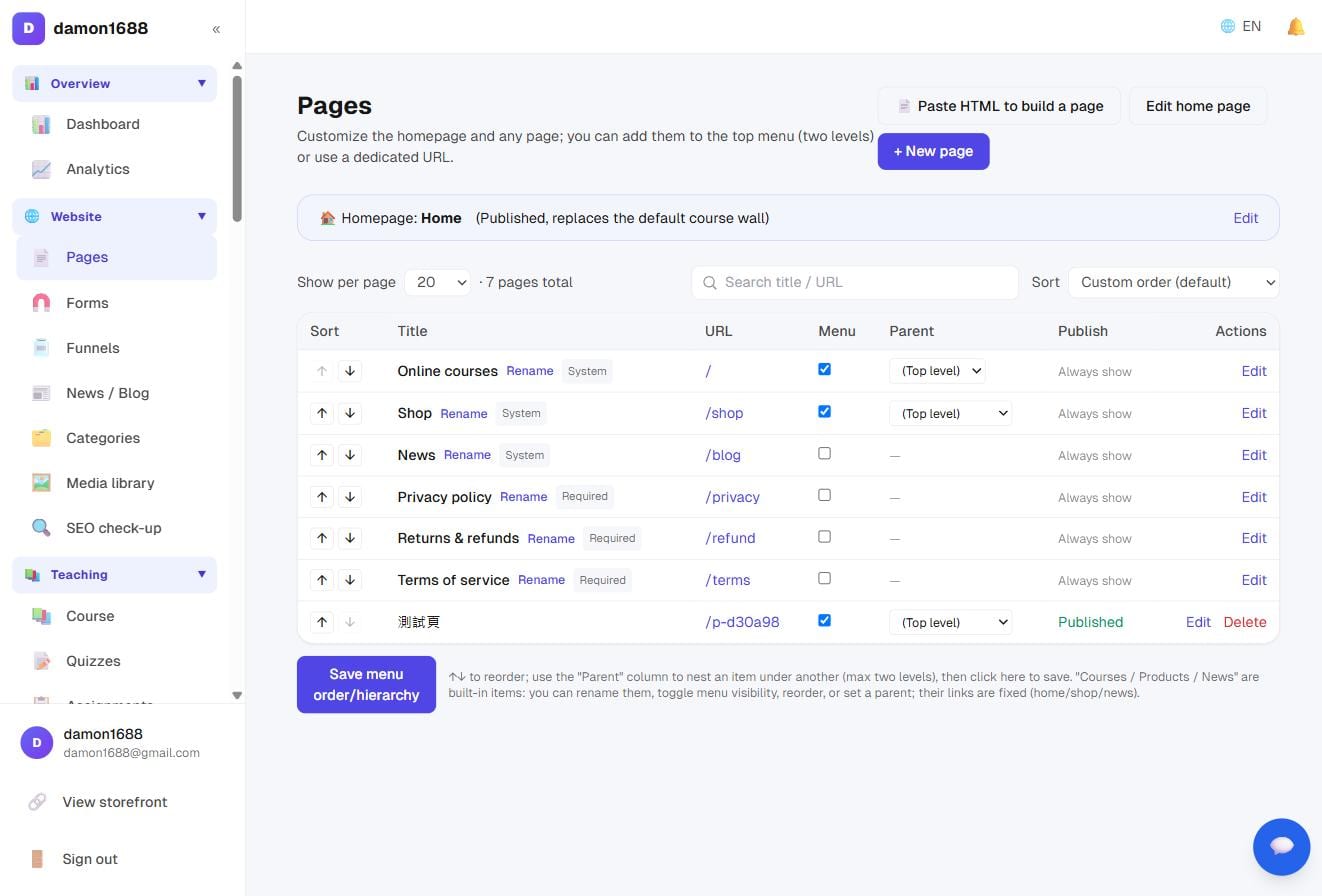Go to Forms in the sidebar
This screenshot has width=1322, height=896.
tap(117, 303)
